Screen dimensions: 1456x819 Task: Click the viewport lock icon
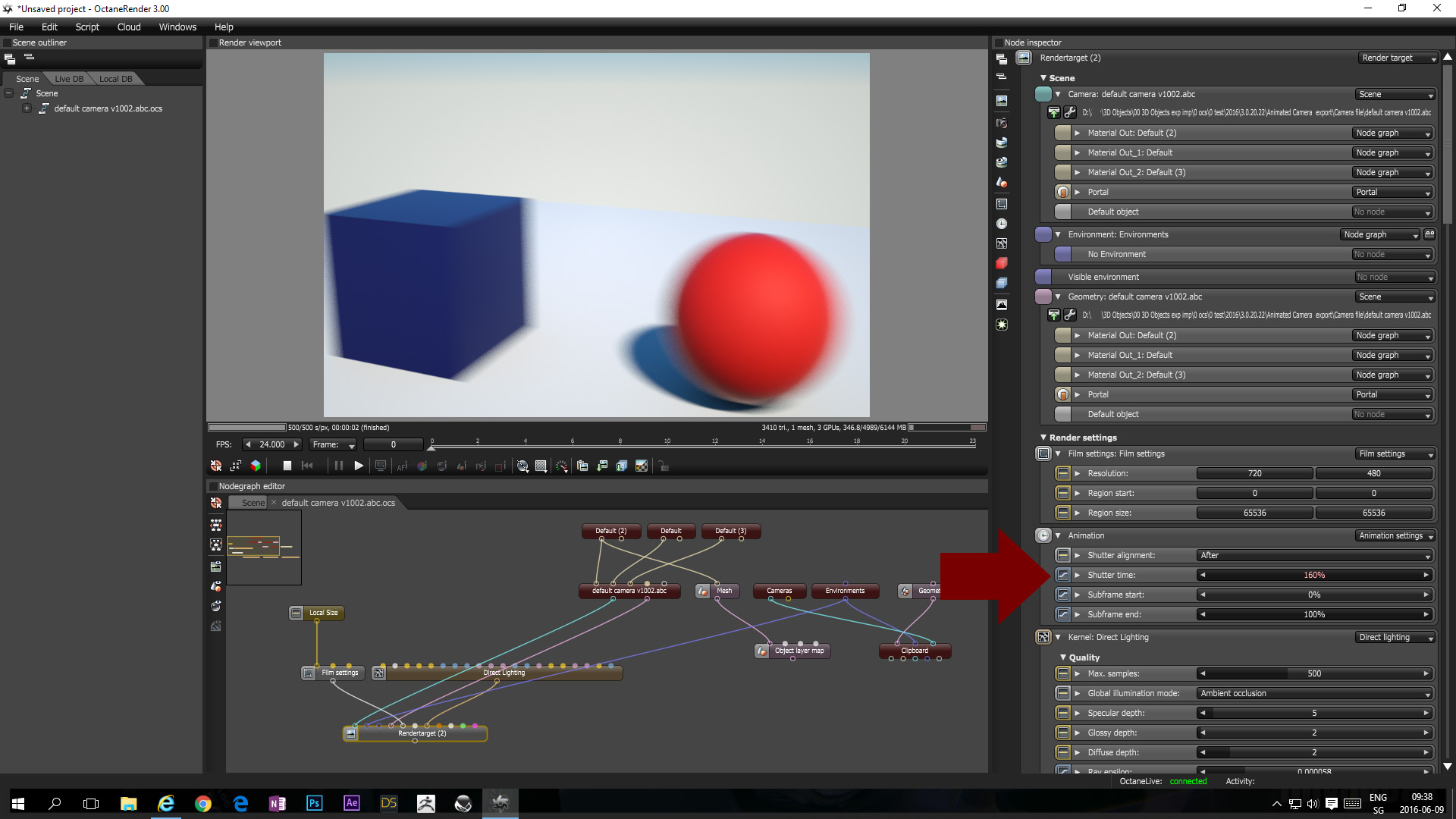click(x=664, y=466)
